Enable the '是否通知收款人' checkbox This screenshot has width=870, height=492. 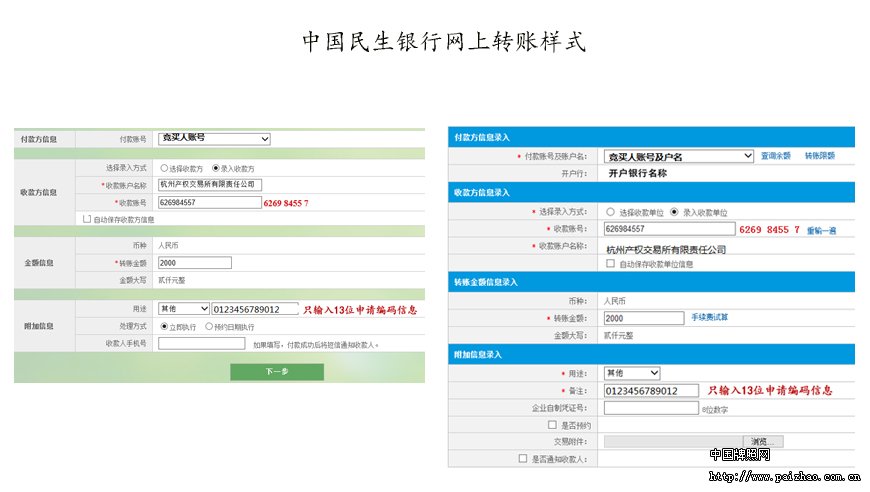[523, 459]
